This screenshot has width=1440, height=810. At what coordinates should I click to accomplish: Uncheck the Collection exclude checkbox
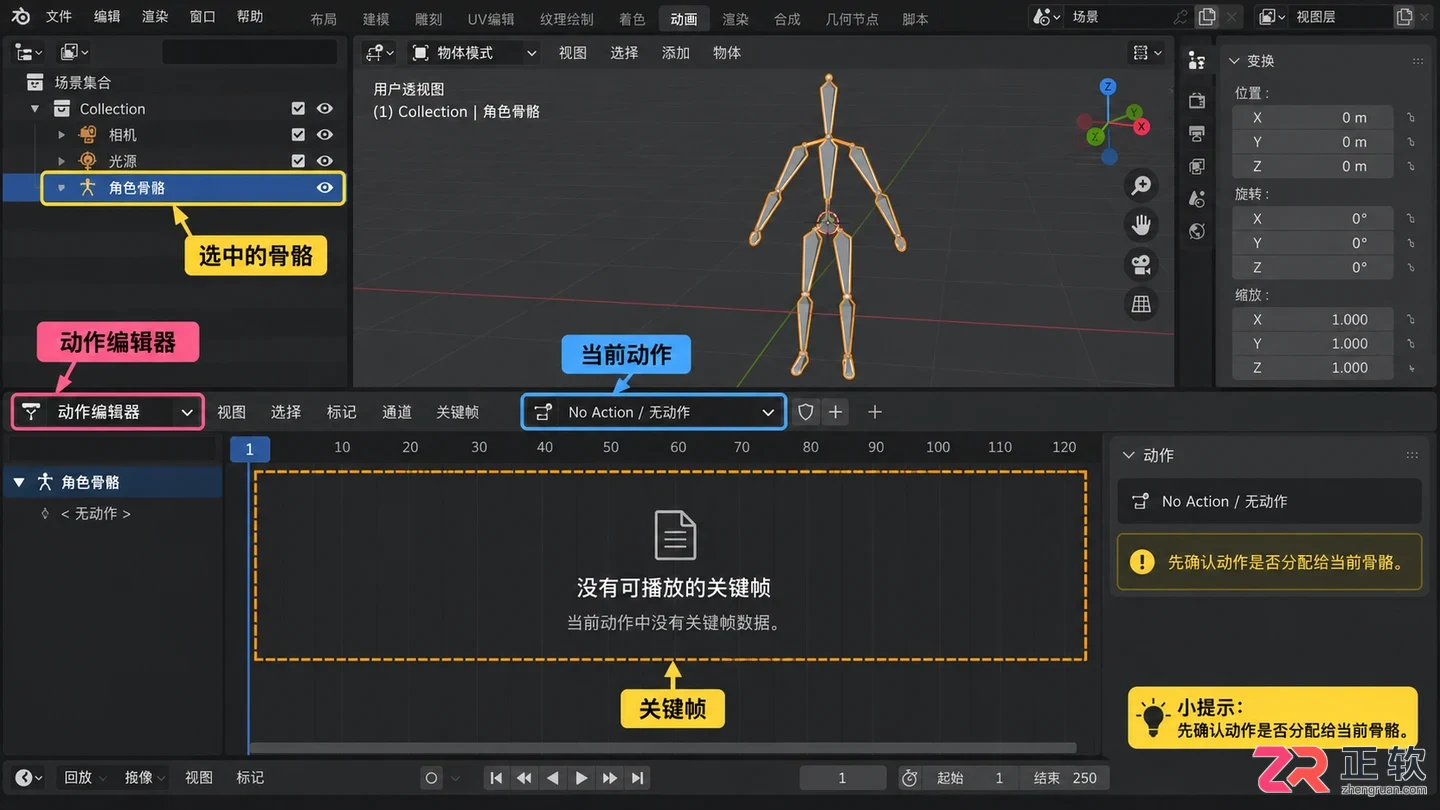click(298, 109)
